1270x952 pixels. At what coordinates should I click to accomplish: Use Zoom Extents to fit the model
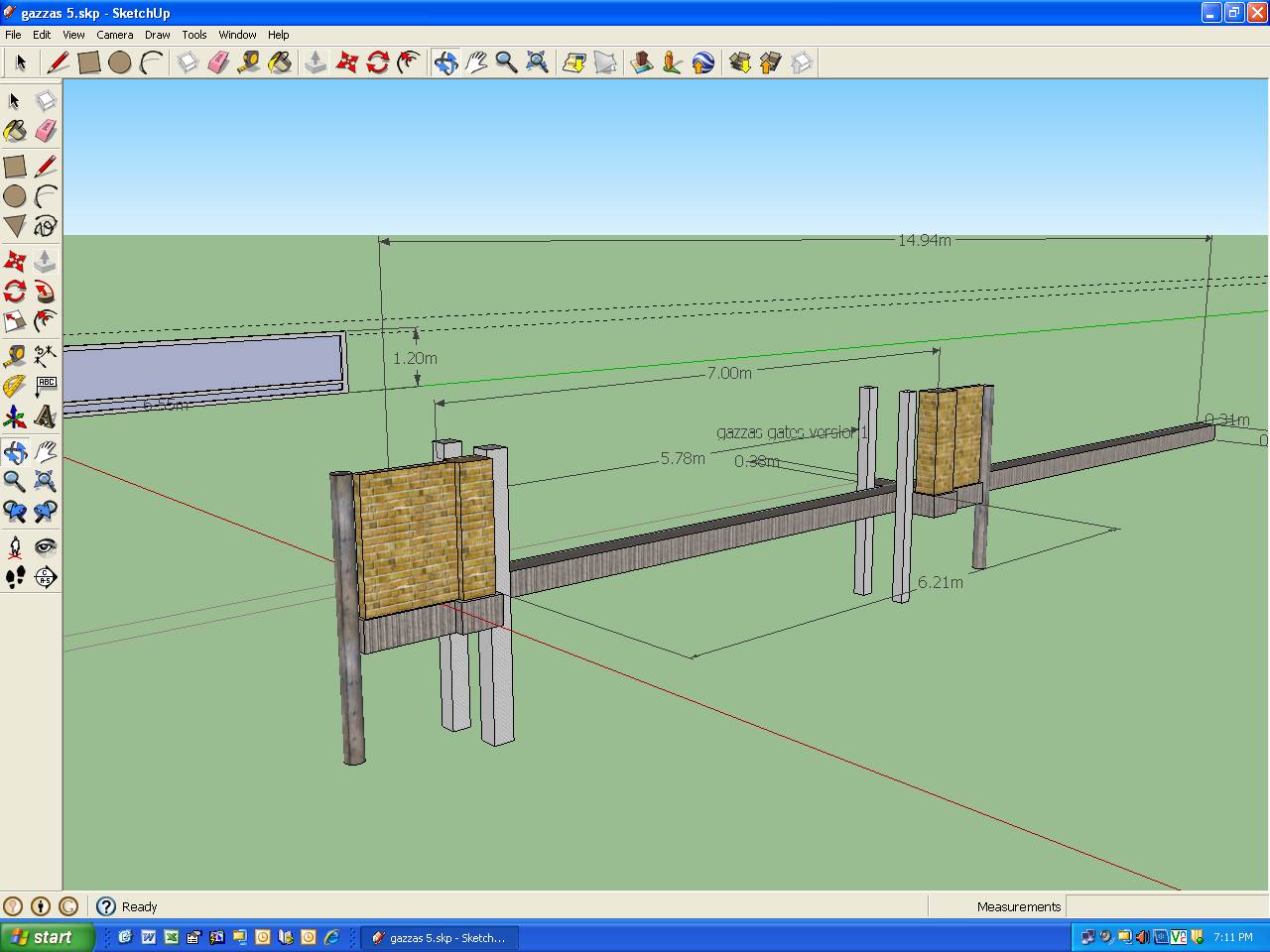point(46,482)
